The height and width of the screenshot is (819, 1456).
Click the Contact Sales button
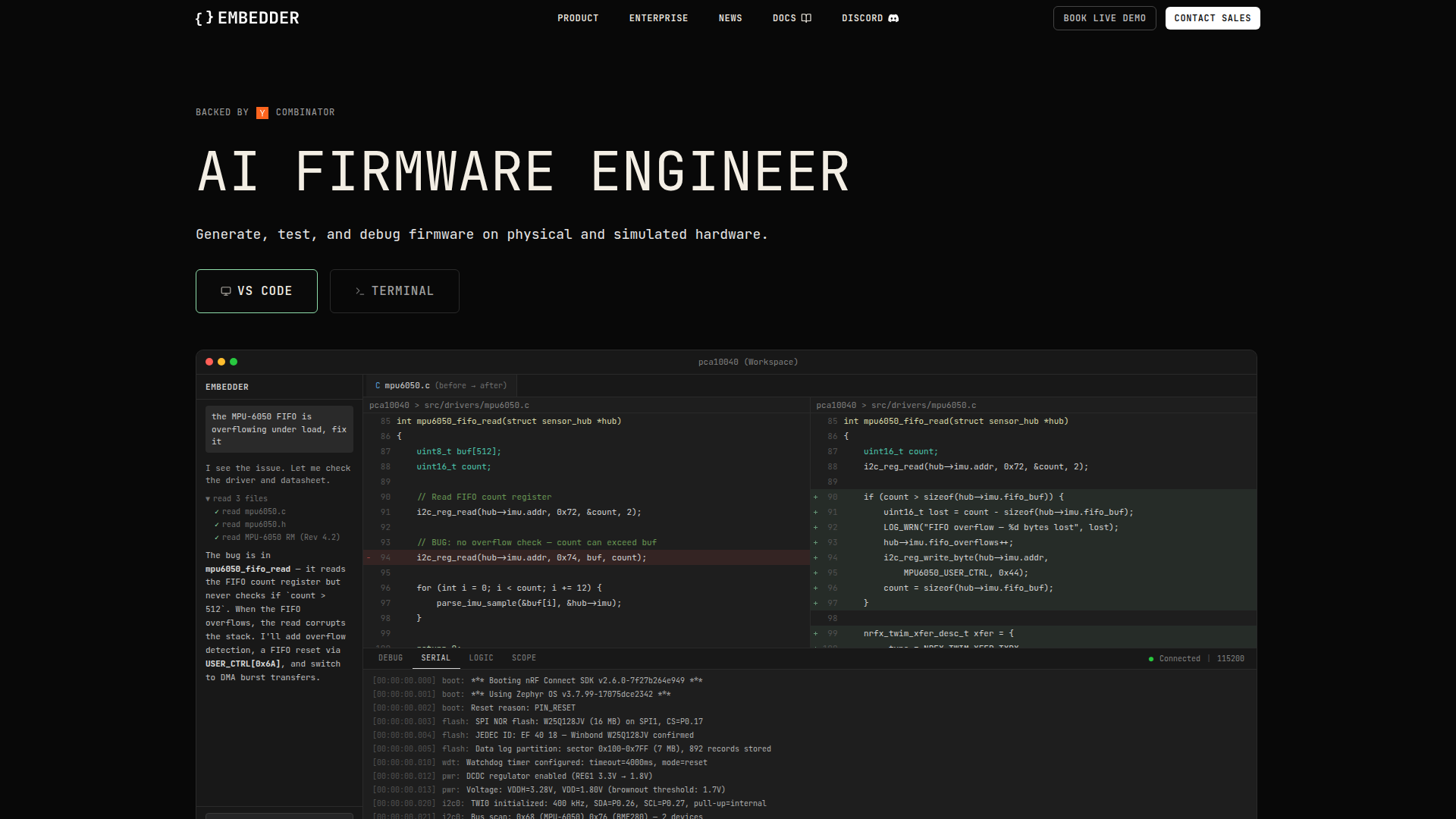point(1212,18)
